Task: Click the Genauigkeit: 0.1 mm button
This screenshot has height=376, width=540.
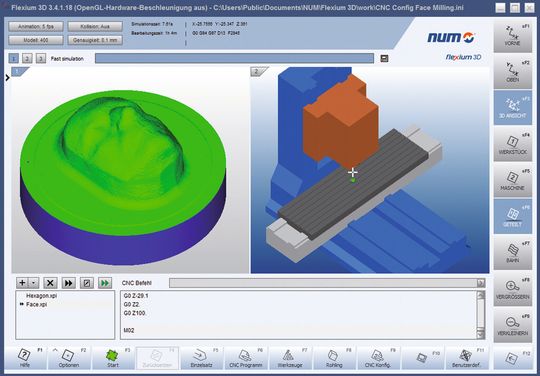Action: pos(95,40)
